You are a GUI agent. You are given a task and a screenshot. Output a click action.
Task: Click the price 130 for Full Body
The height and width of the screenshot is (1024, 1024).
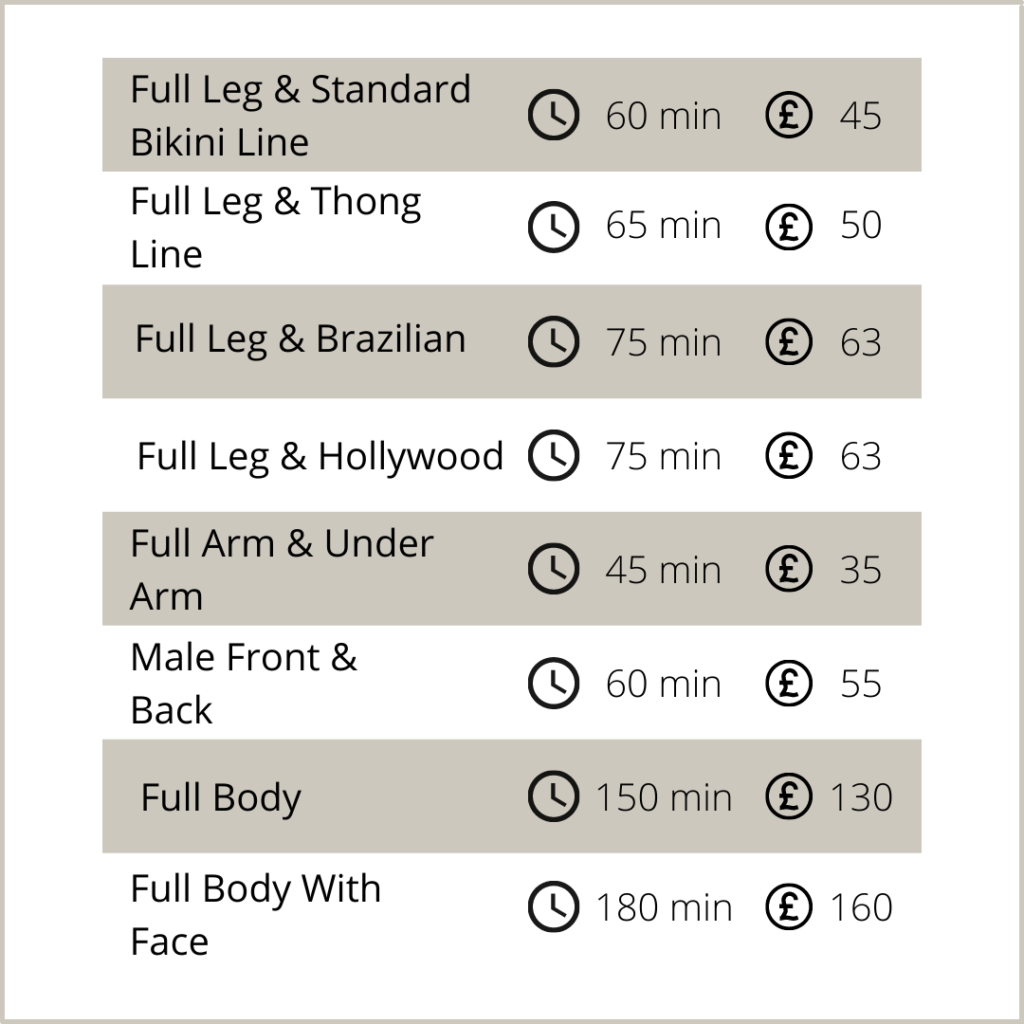[861, 797]
